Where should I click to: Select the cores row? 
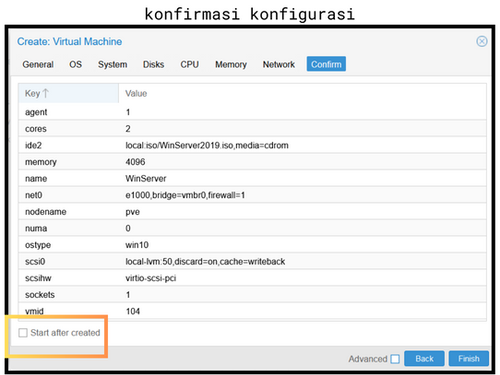[x=252, y=129]
